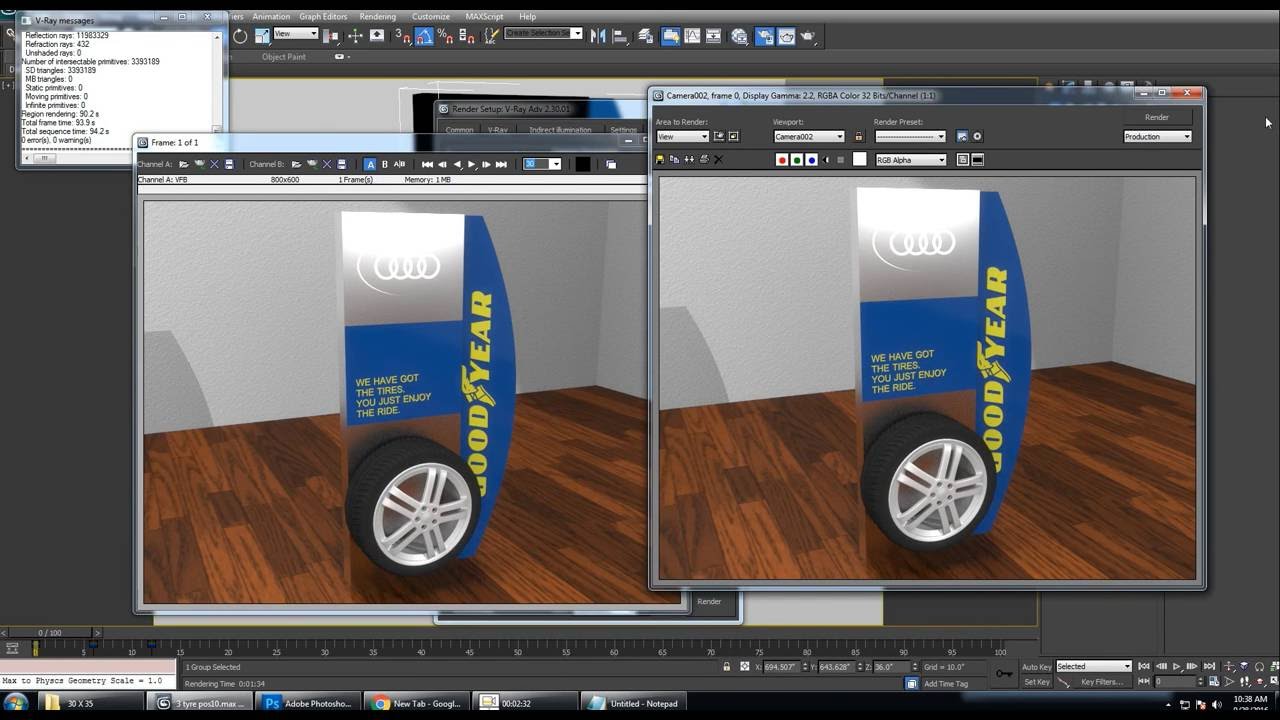Toggle Channel A display button
The height and width of the screenshot is (720, 1280).
pyautogui.click(x=370, y=164)
